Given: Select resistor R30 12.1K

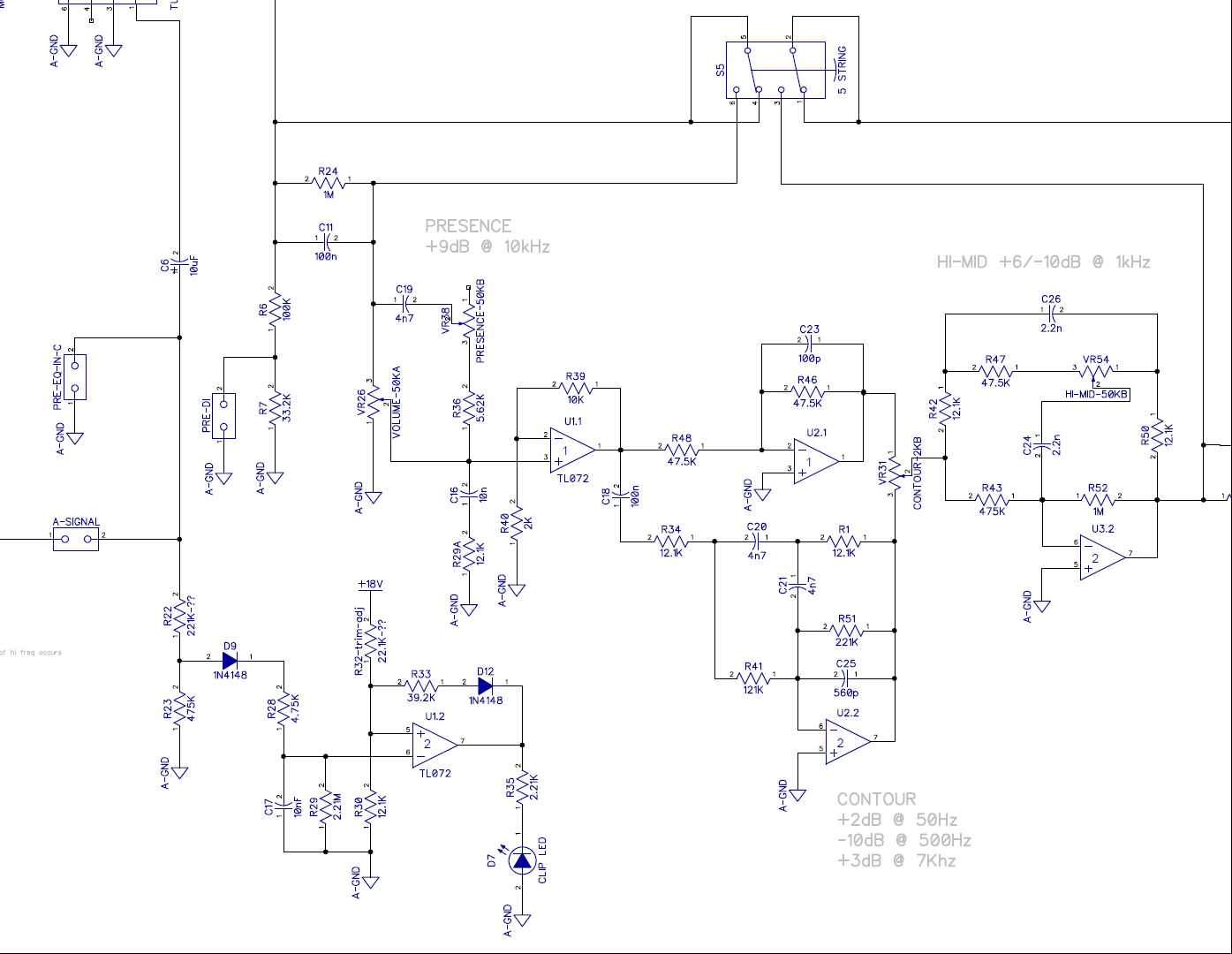Looking at the screenshot, I should 370,806.
